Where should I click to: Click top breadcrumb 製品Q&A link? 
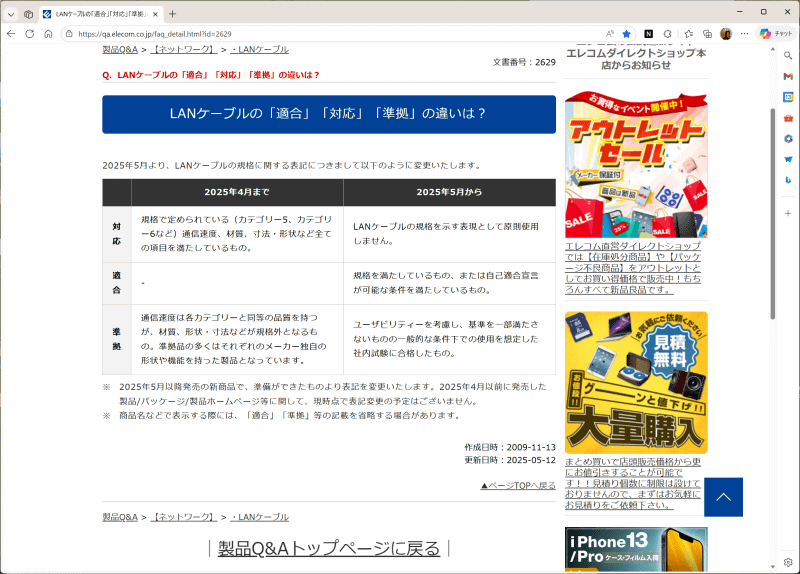coord(120,49)
